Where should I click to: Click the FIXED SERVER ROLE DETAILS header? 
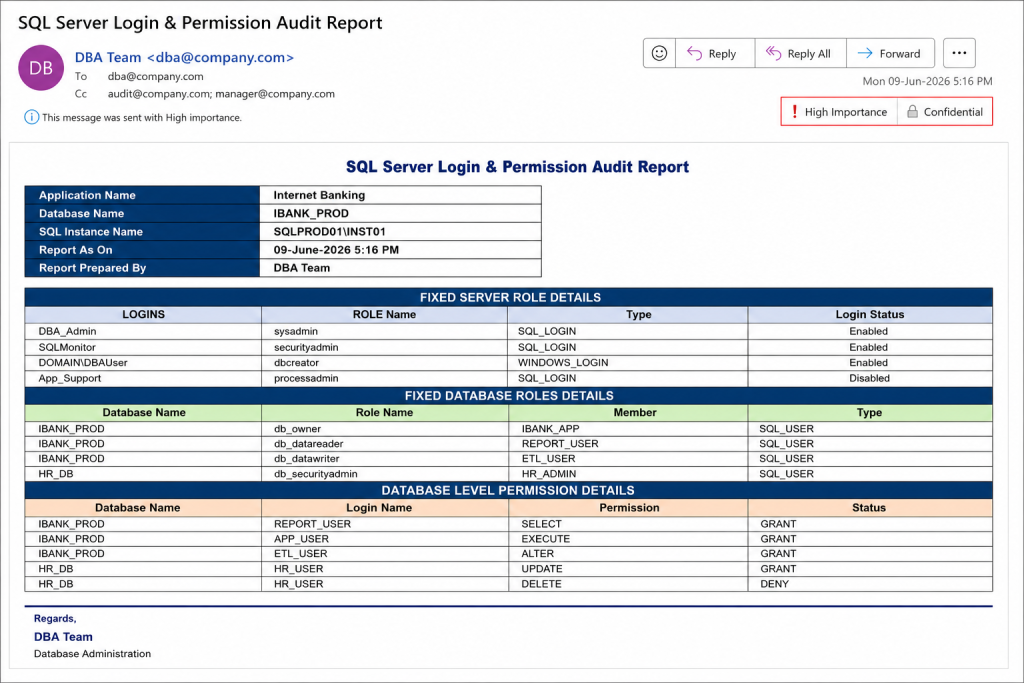tap(509, 297)
